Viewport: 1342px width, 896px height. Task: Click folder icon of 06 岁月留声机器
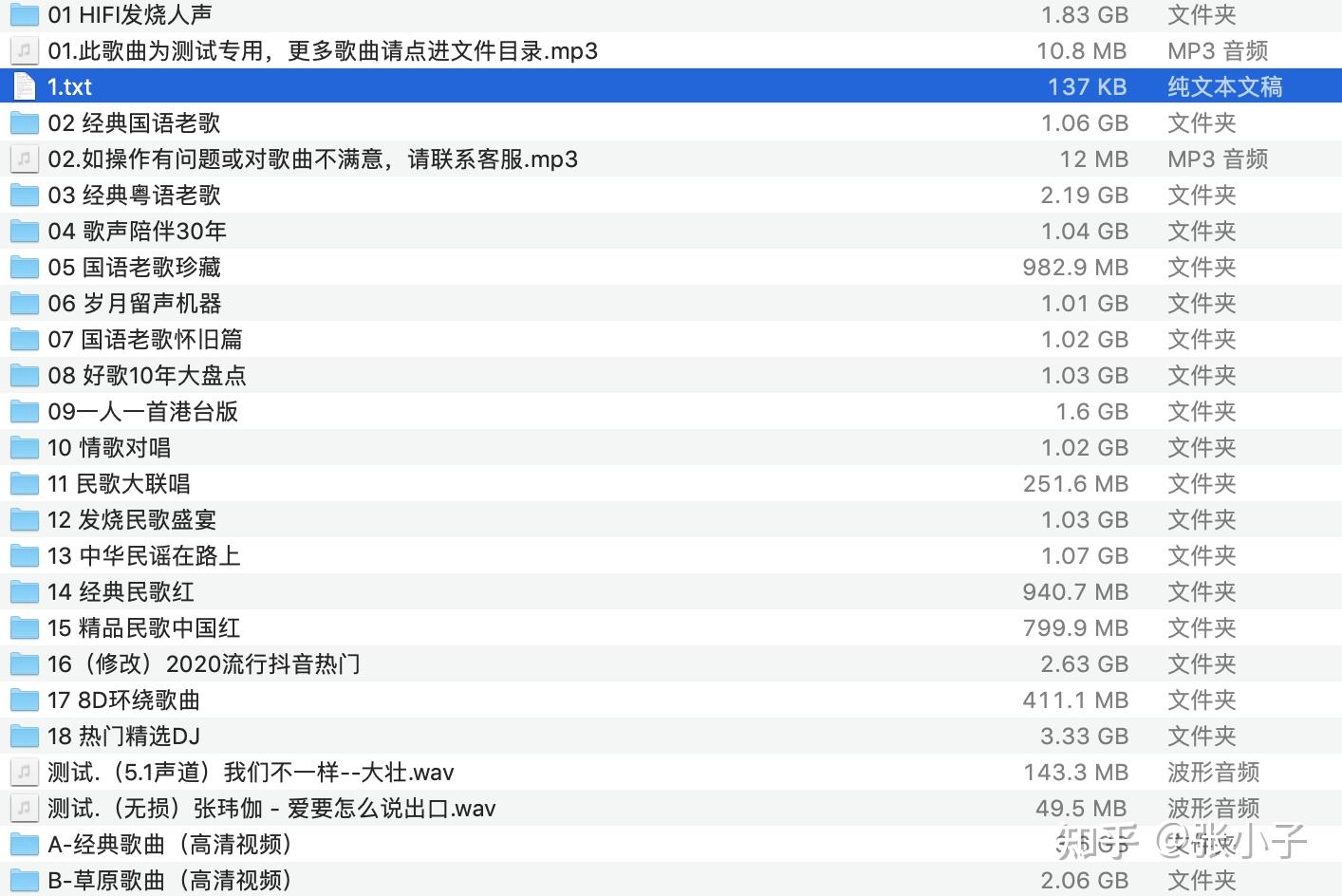click(x=24, y=304)
